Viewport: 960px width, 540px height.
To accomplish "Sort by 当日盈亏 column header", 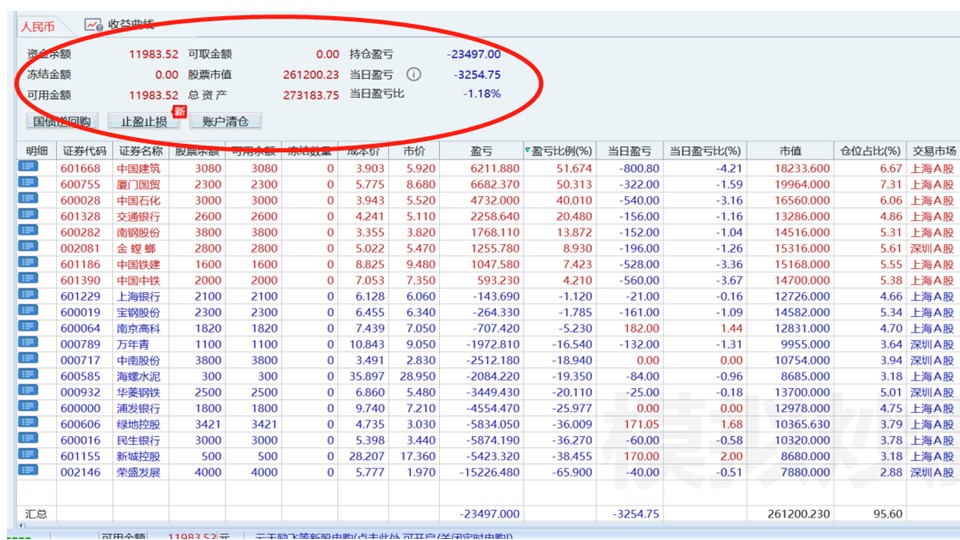I will (629, 151).
